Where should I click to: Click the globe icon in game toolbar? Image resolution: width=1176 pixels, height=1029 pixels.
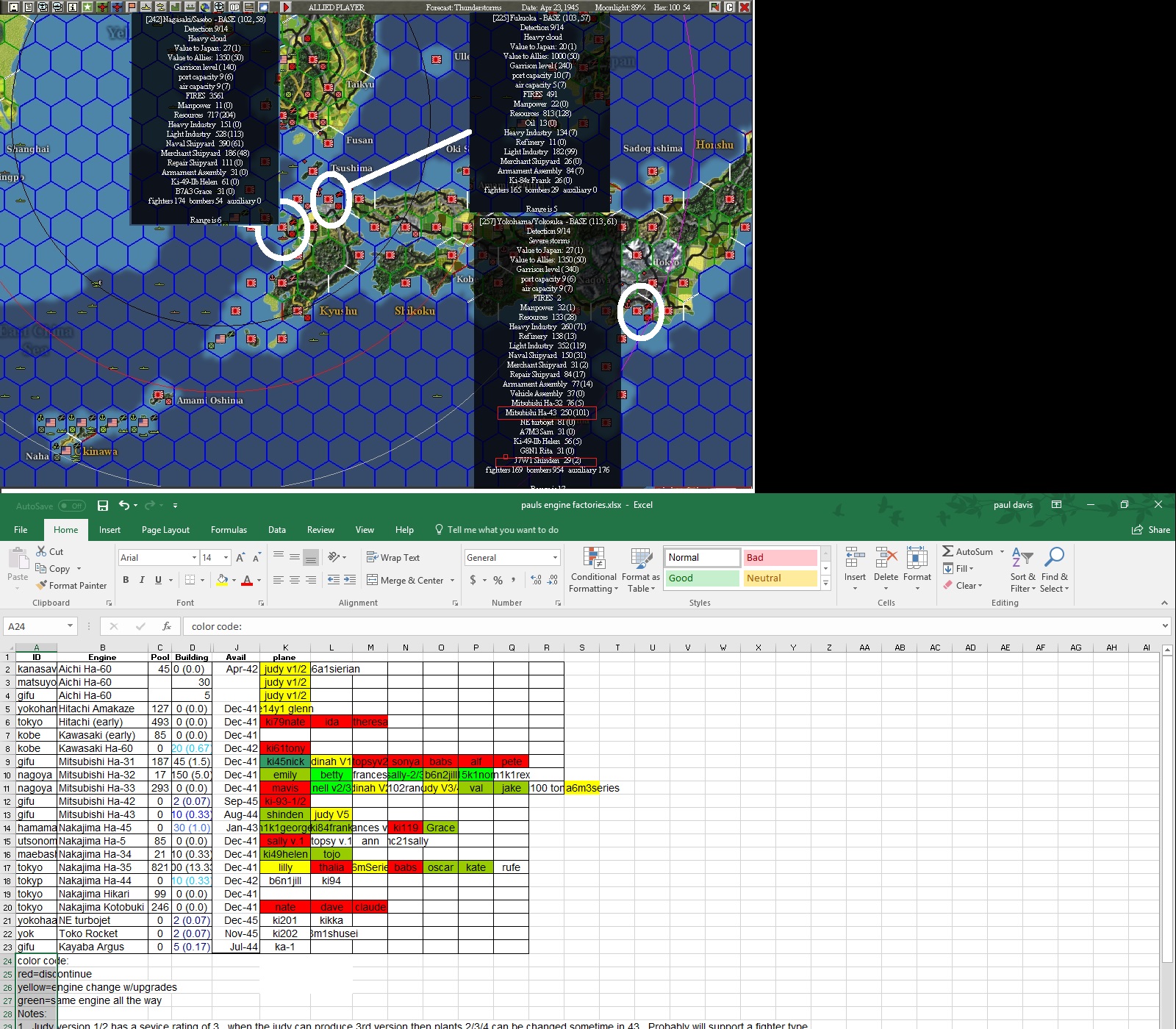[x=205, y=7]
